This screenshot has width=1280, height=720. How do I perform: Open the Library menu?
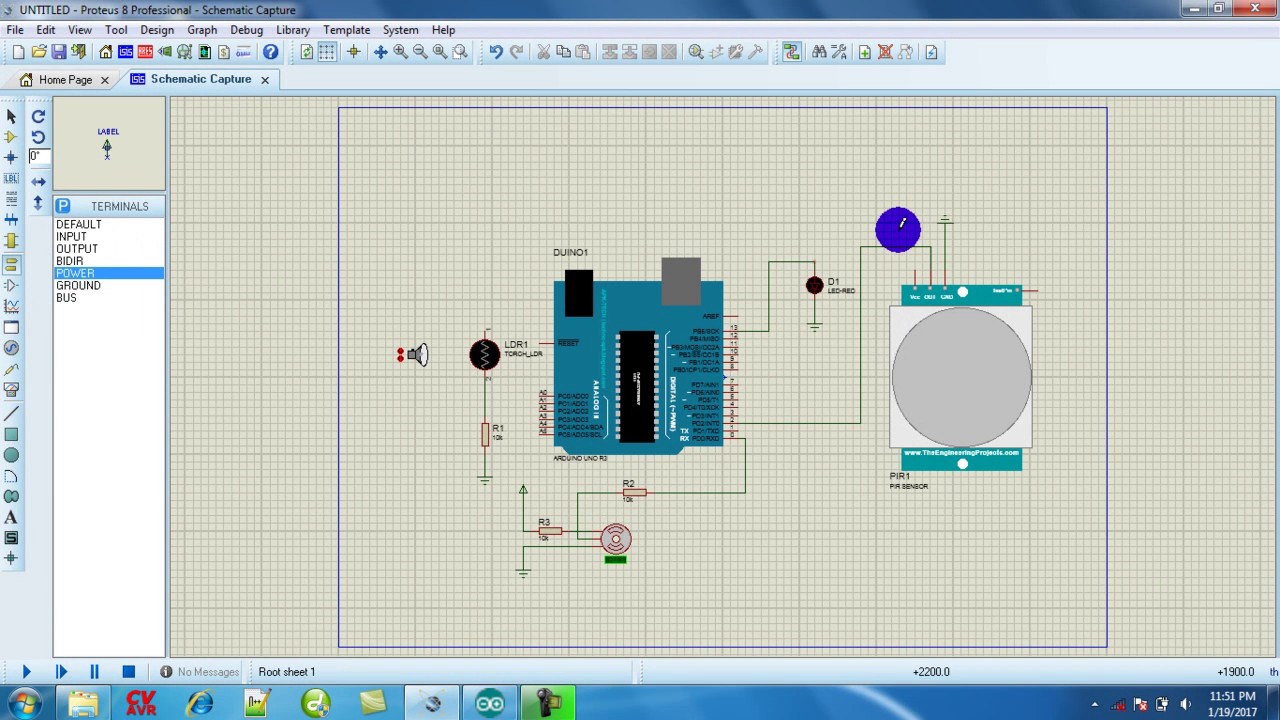tap(293, 30)
